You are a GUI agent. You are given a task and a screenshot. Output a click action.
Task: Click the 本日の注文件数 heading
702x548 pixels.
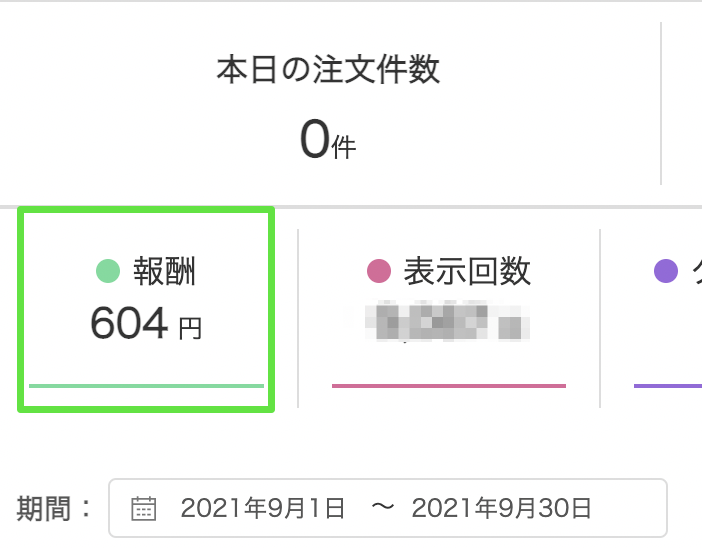[328, 70]
